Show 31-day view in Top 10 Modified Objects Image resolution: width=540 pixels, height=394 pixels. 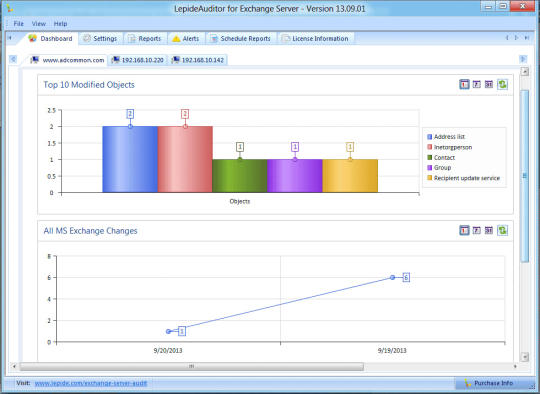pos(489,84)
